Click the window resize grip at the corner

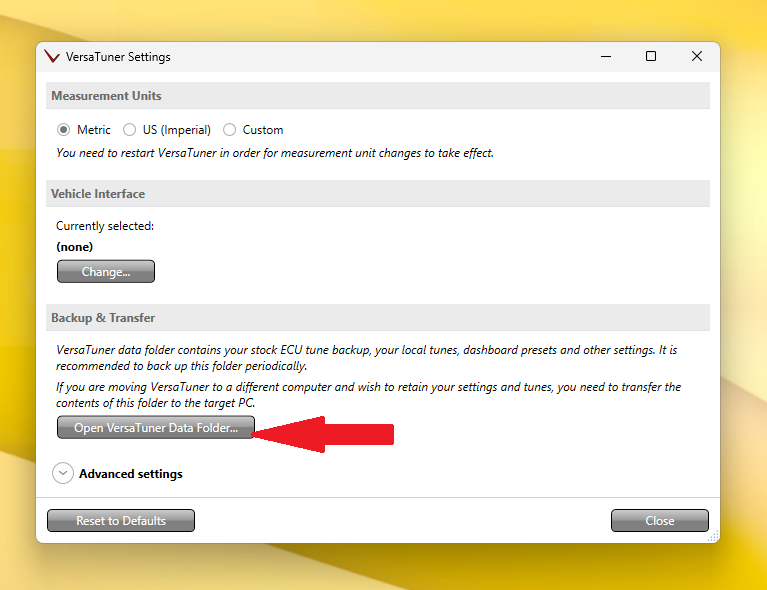tap(713, 536)
